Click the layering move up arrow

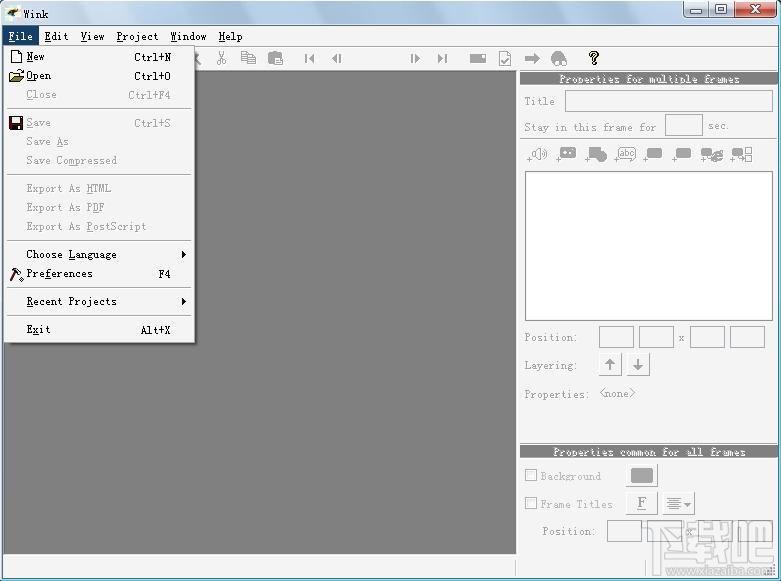tap(610, 365)
